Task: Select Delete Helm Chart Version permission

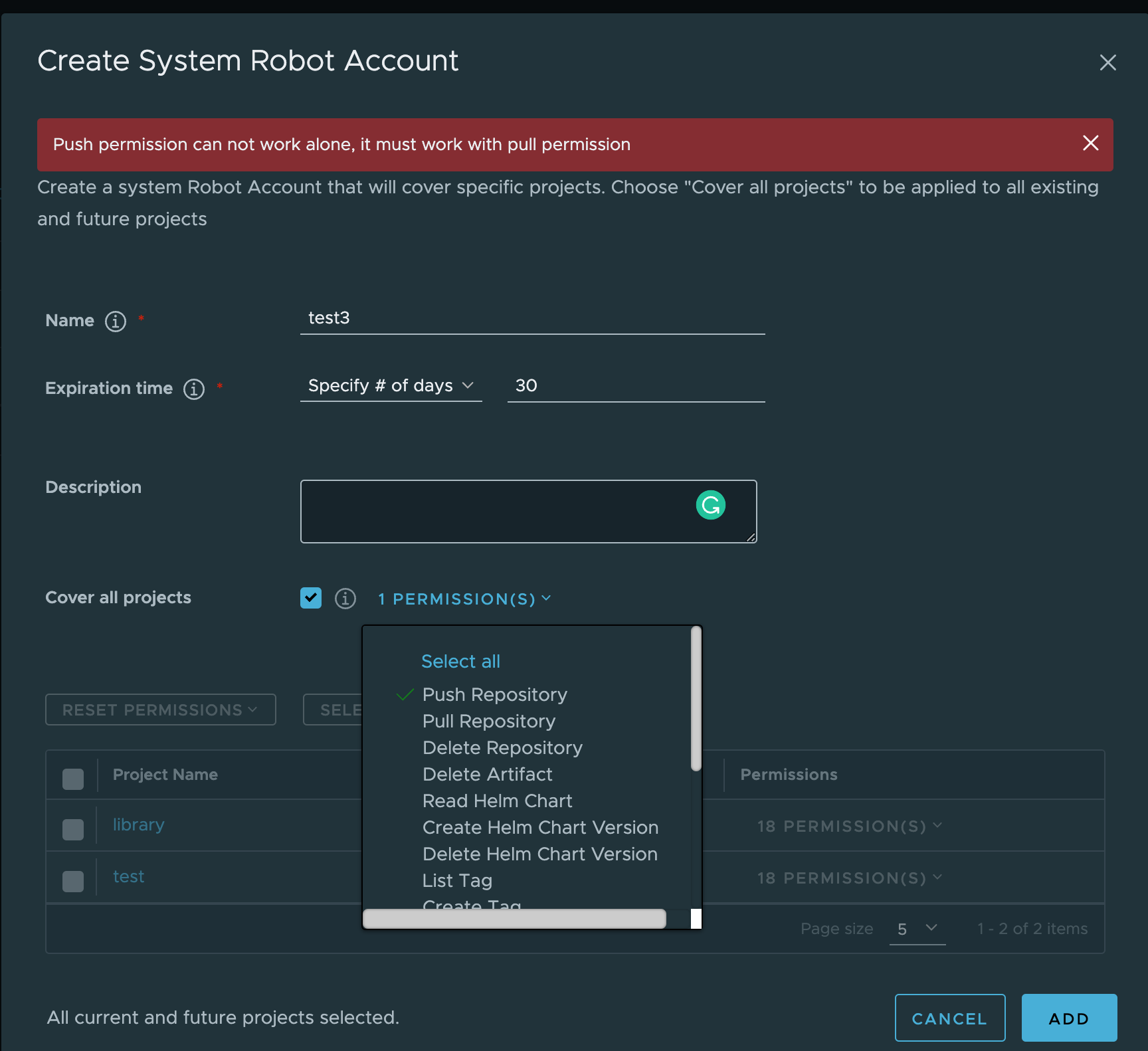Action: pyautogui.click(x=540, y=854)
